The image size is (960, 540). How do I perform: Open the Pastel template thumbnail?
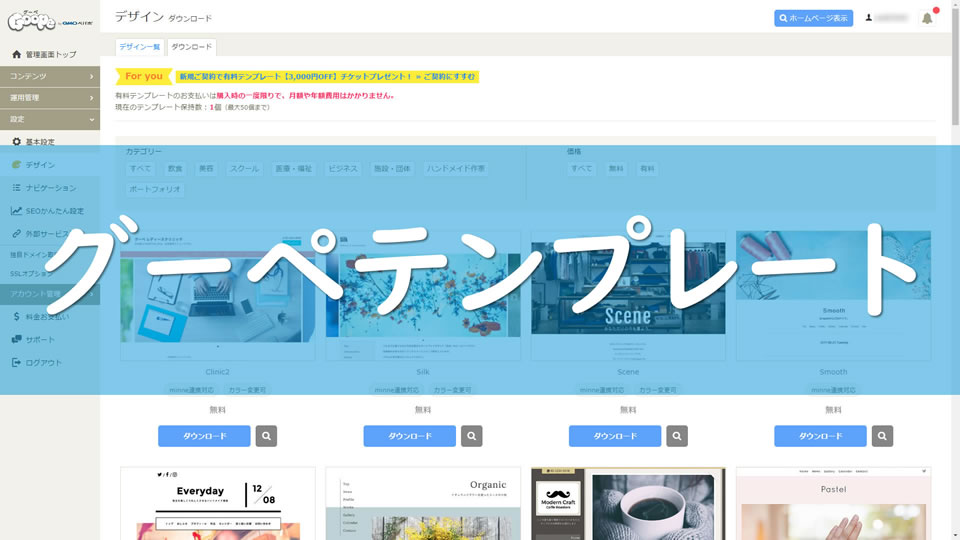click(833, 503)
